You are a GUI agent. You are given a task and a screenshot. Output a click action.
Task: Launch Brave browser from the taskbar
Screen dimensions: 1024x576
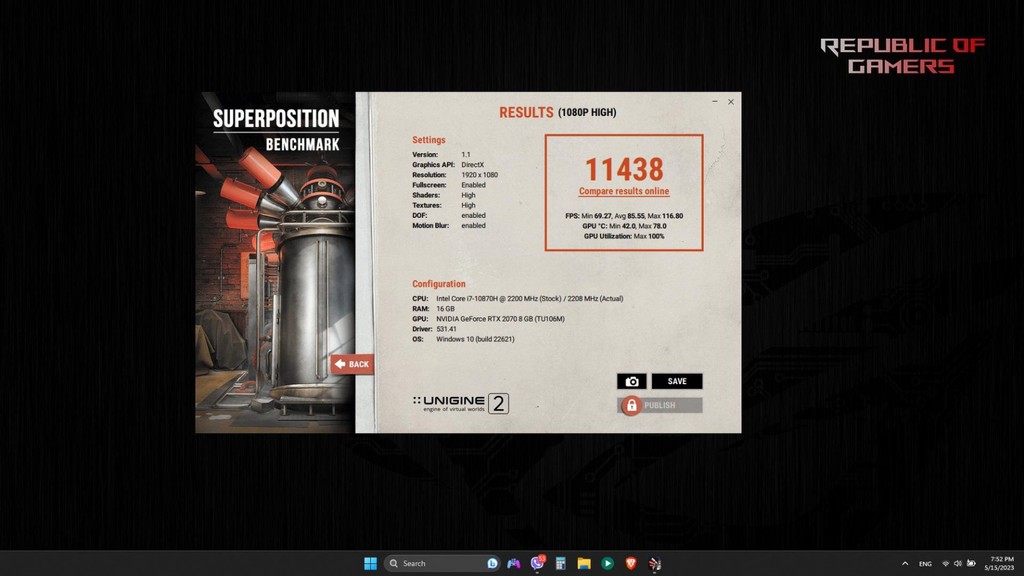pyautogui.click(x=631, y=563)
